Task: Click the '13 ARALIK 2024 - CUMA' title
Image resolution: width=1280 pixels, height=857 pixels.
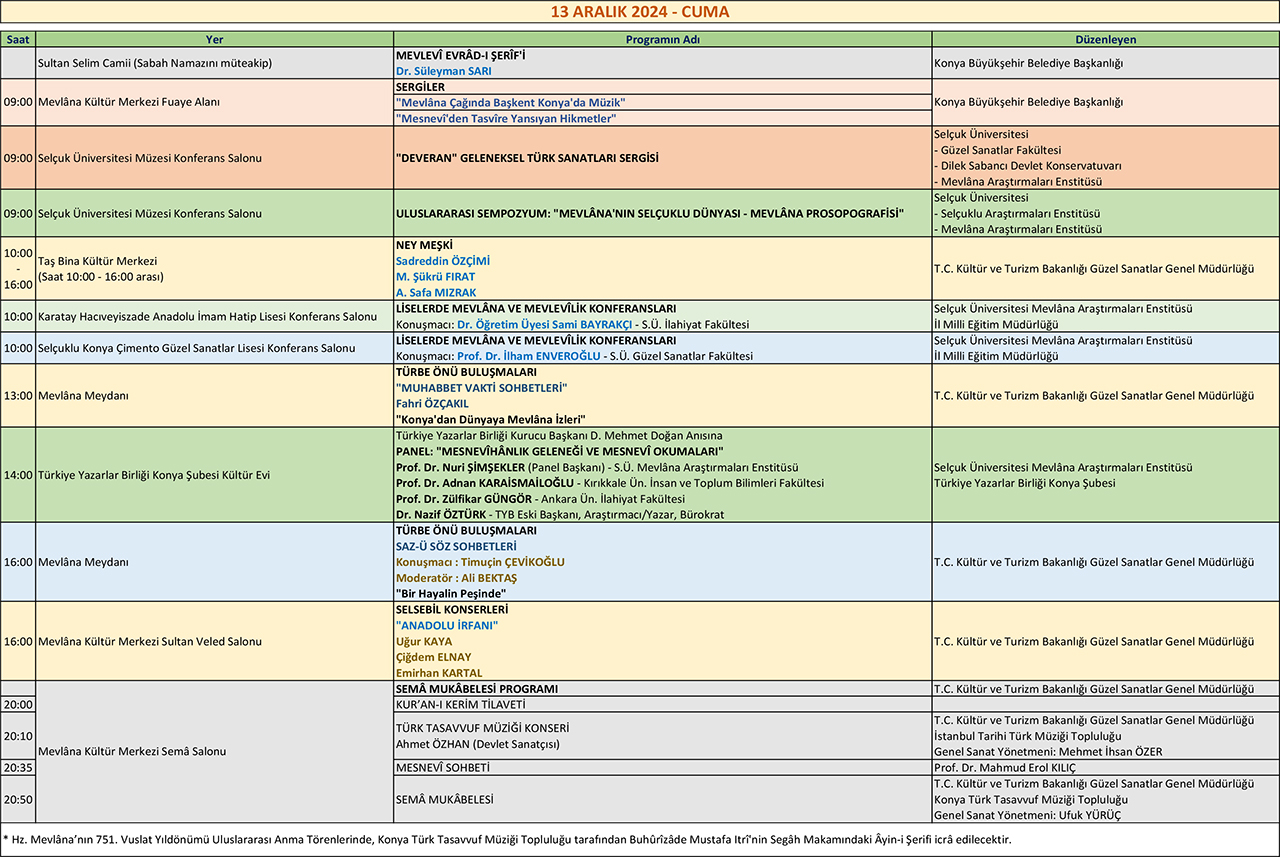Action: pos(640,12)
